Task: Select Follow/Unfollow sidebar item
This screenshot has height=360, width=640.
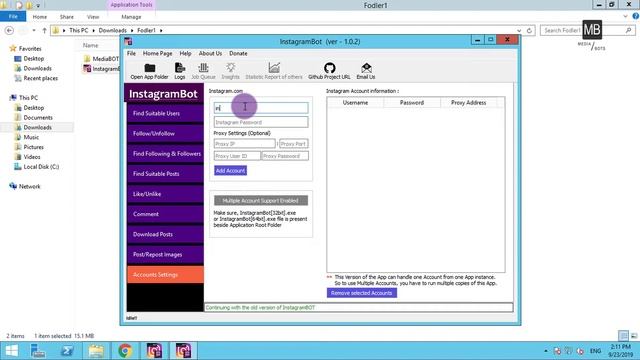Action: 165,133
